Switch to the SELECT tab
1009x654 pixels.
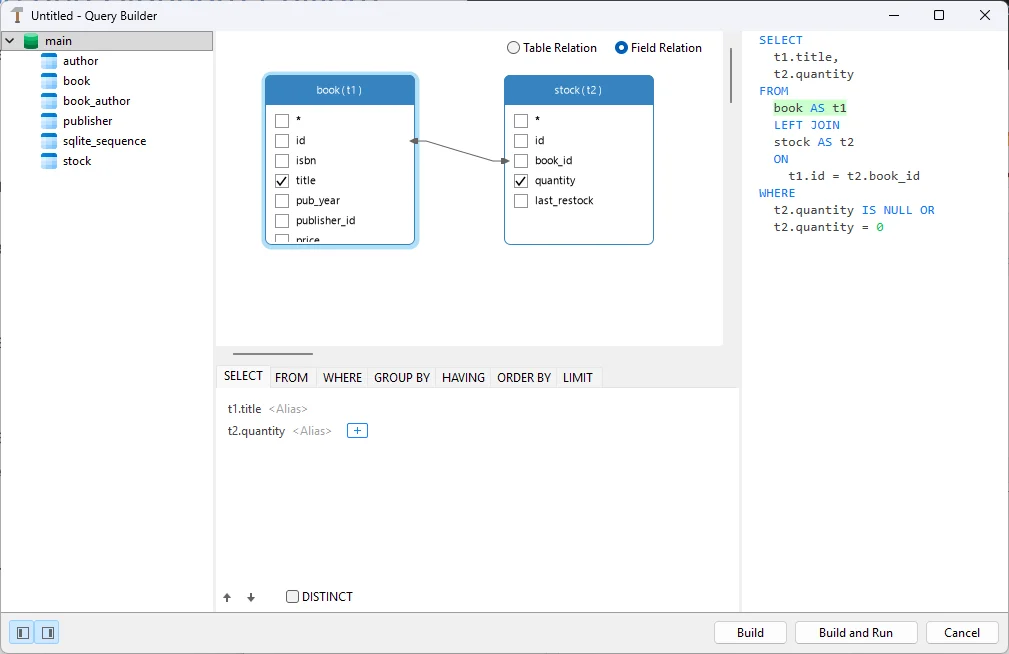click(243, 377)
